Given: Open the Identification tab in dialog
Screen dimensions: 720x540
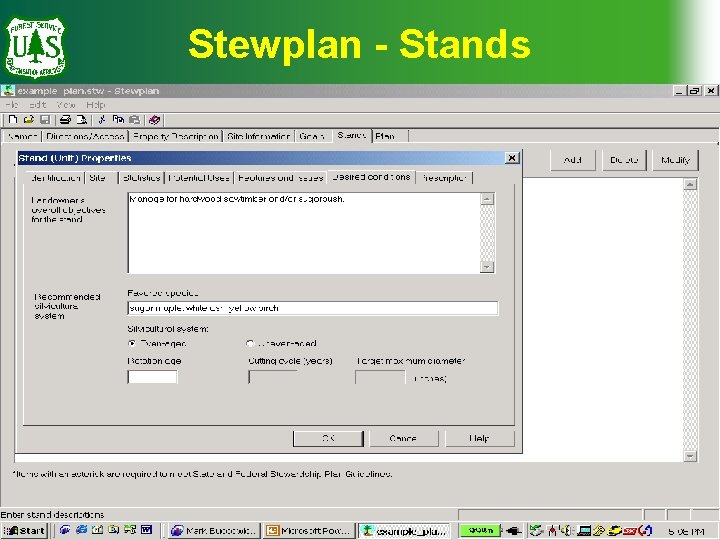Looking at the screenshot, I should point(56,178).
